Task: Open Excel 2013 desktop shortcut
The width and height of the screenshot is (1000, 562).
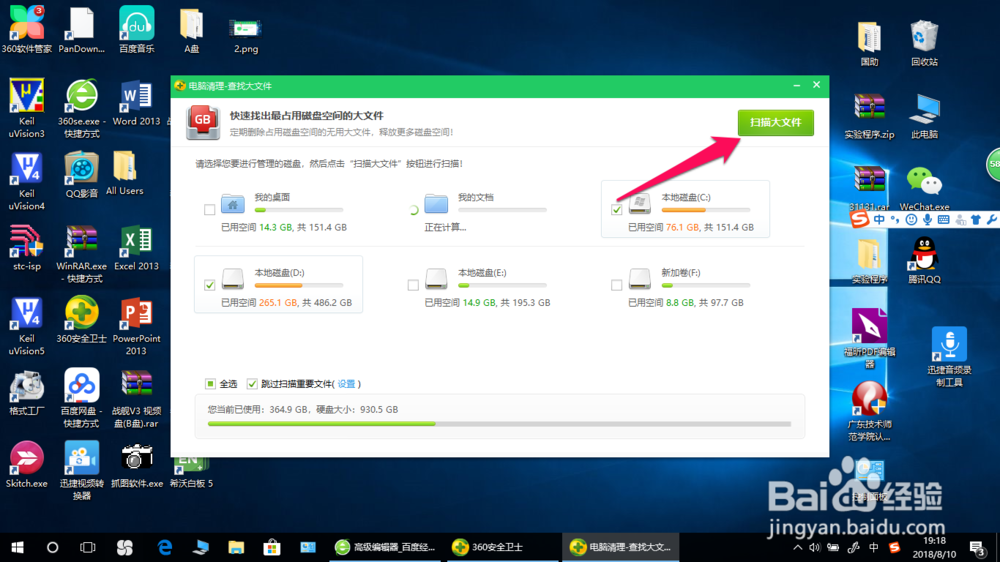Action: [136, 248]
